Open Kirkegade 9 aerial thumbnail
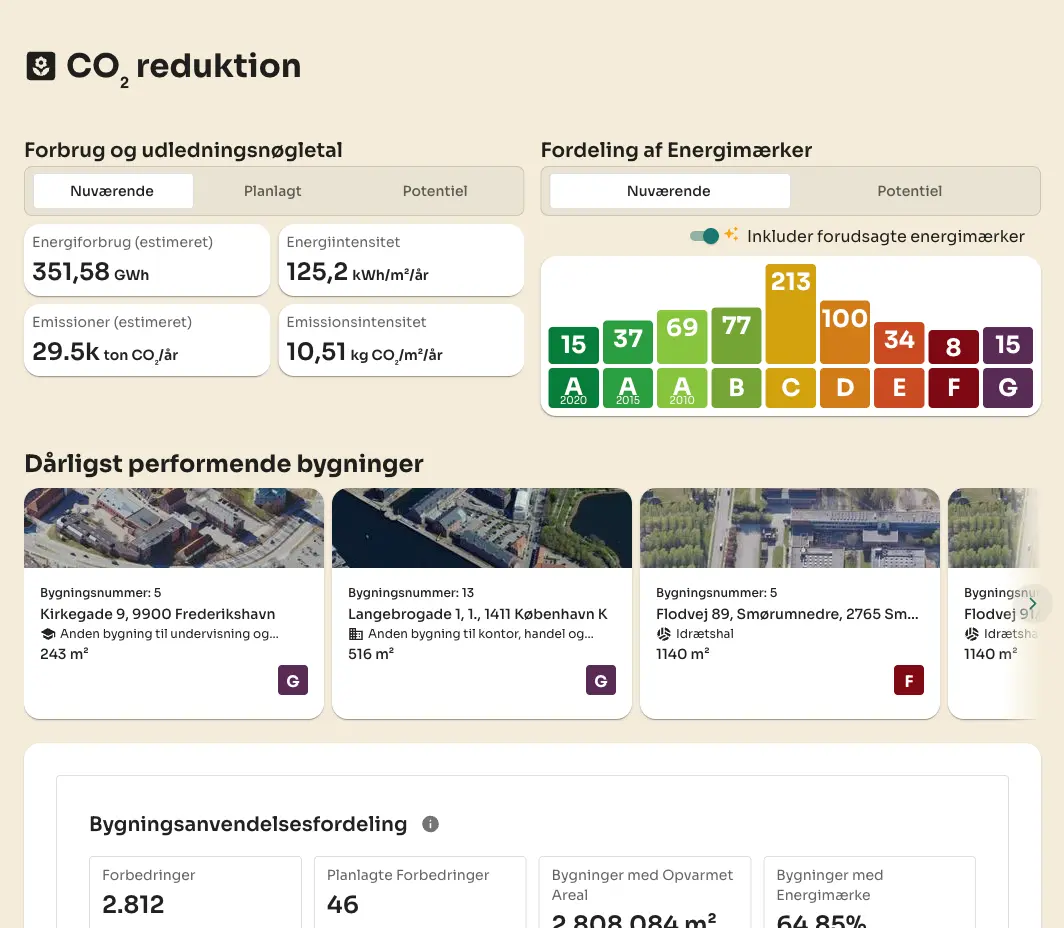Image resolution: width=1064 pixels, height=928 pixels. pyautogui.click(x=174, y=528)
